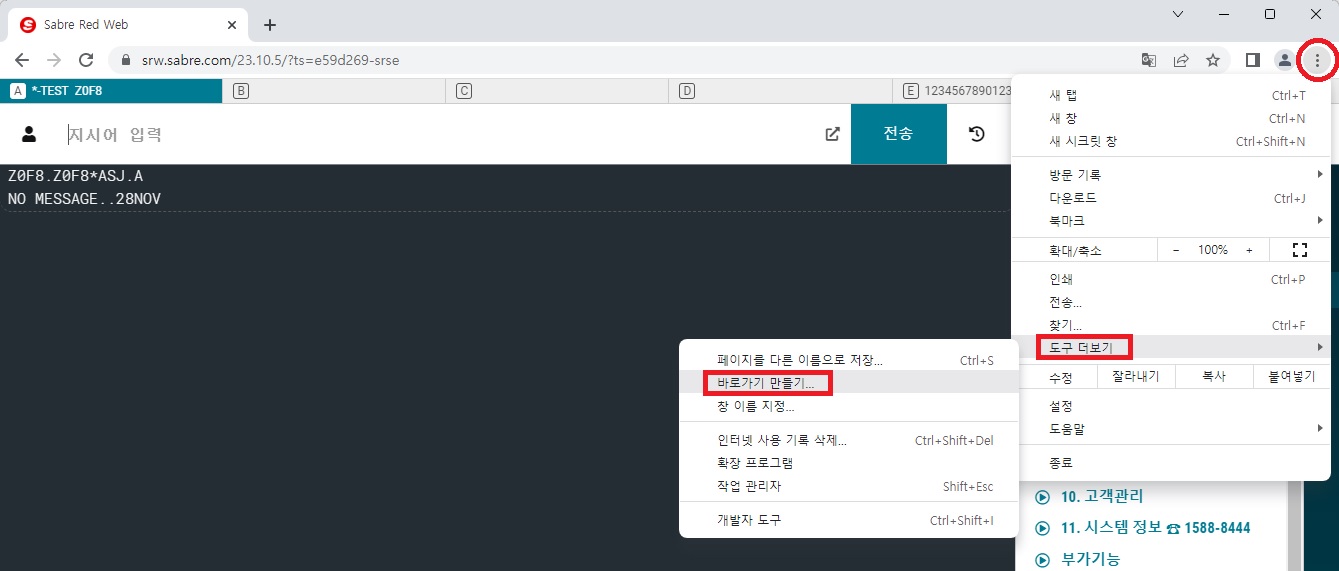Click the share page icon
The image size is (1339, 571).
pos(1181,60)
